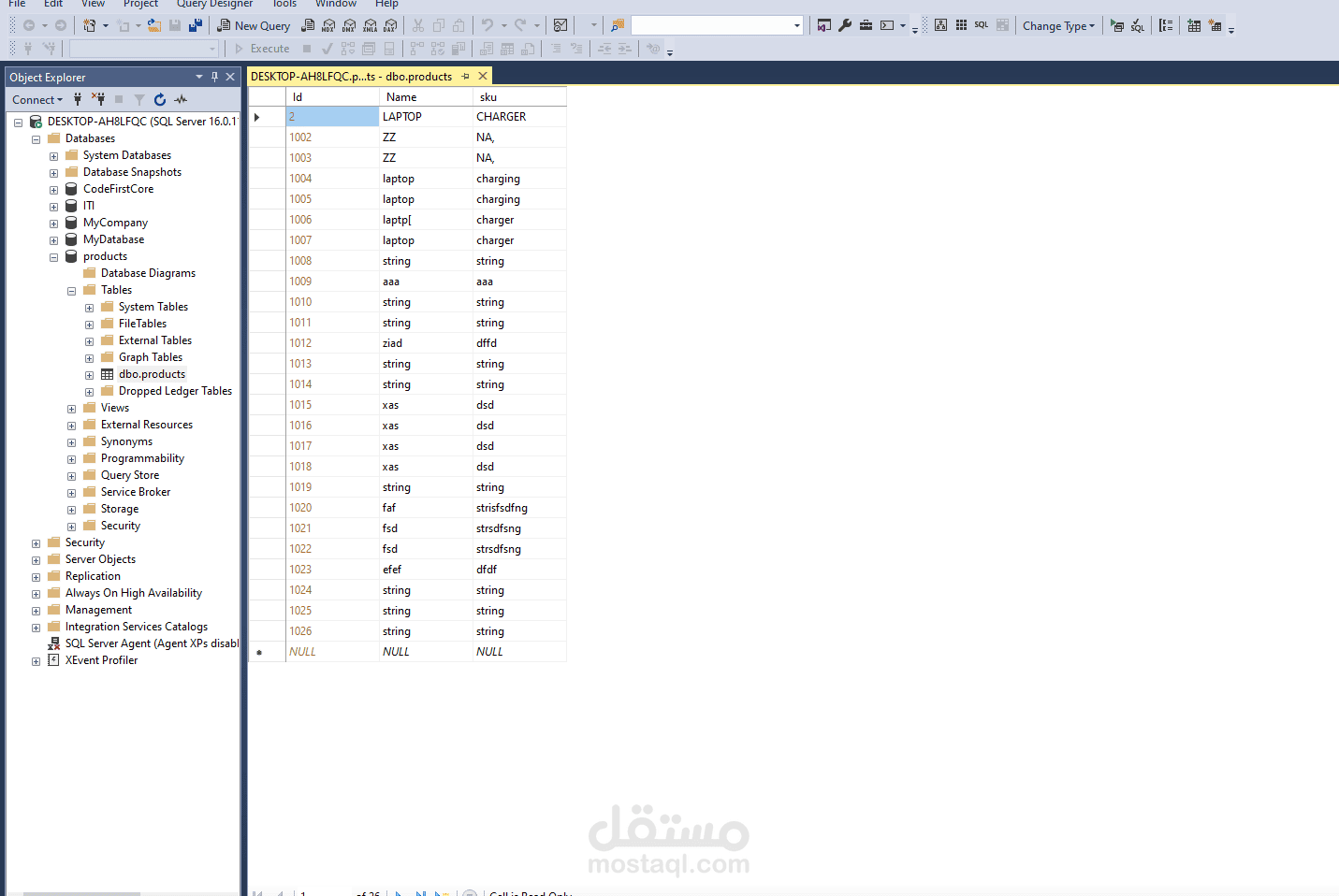The width and height of the screenshot is (1339, 896).
Task: Open the Query Designer menu
Action: tap(214, 4)
